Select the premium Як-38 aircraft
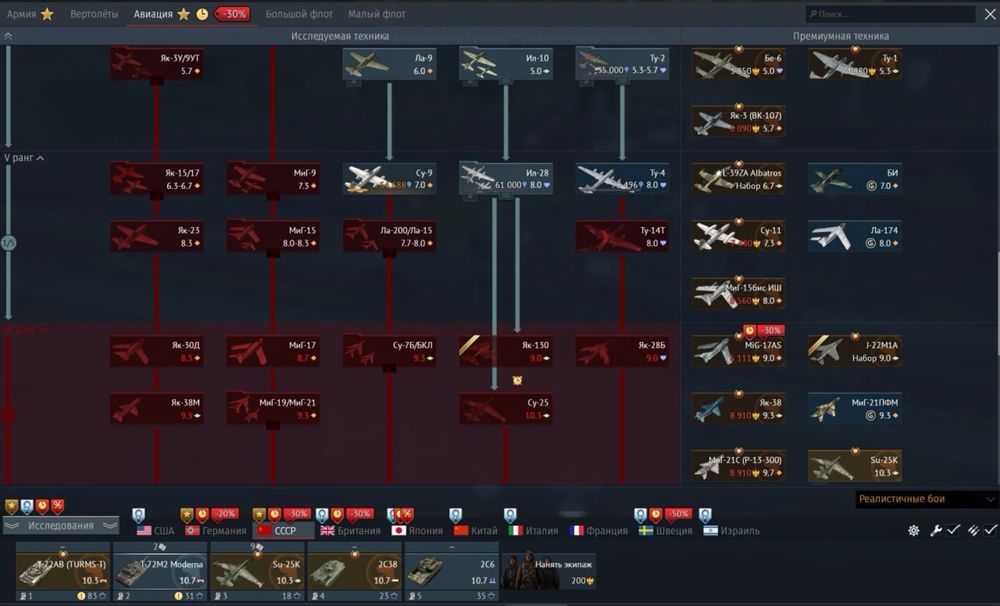 pos(739,408)
